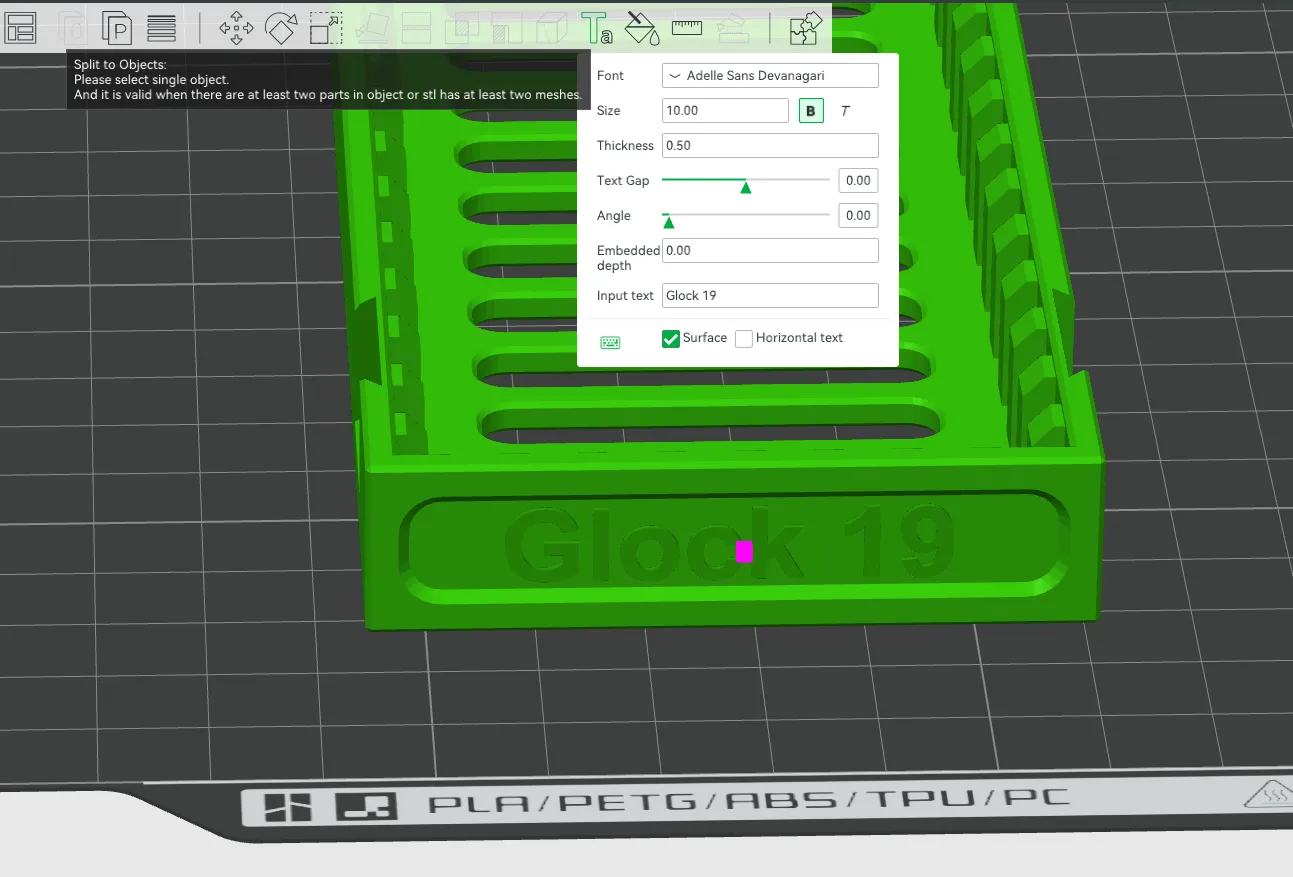Screen dimensions: 1293x877
Task: Click the Split to Parts icon
Action: (118, 28)
